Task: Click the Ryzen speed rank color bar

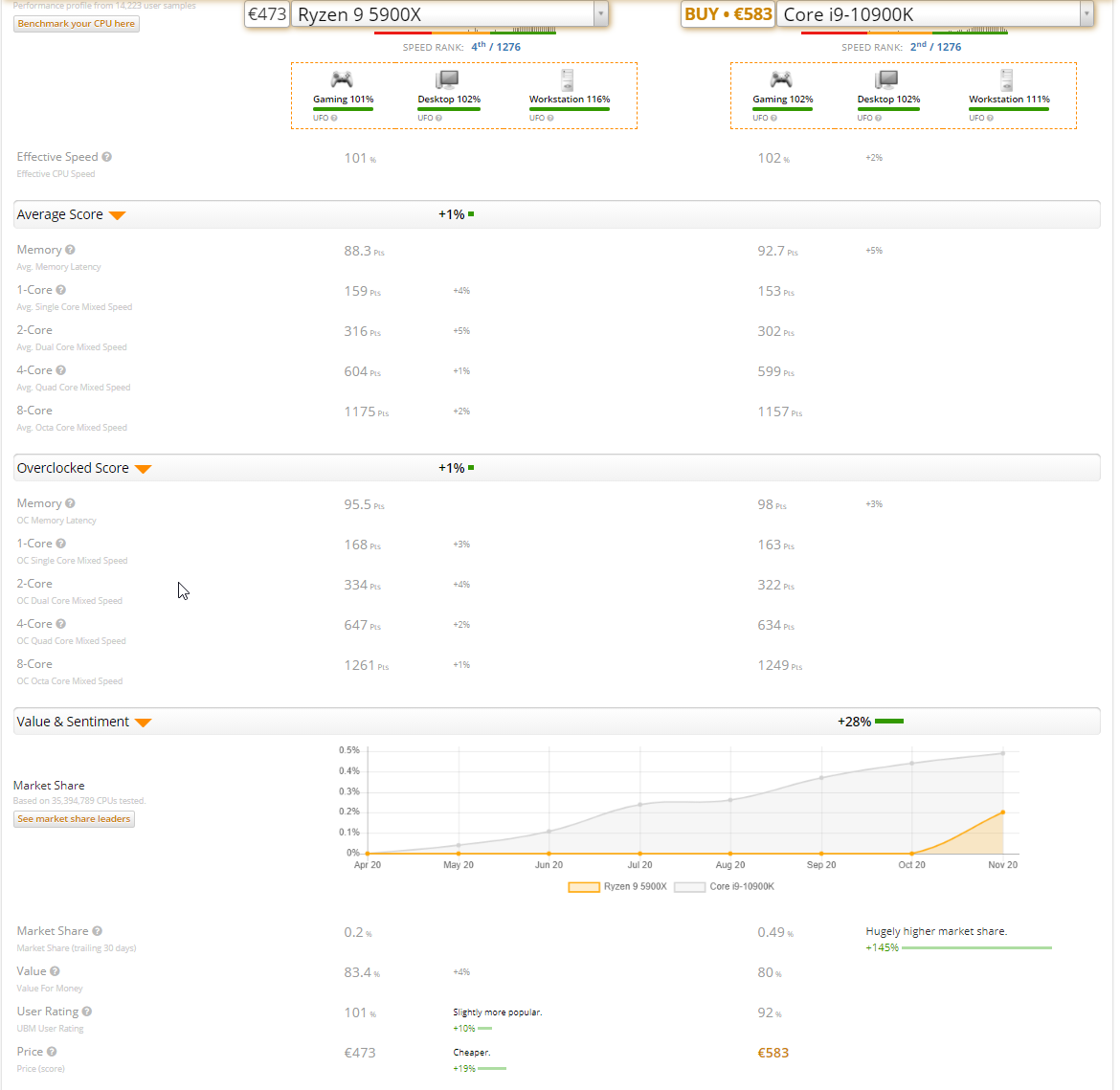Action: (x=465, y=32)
